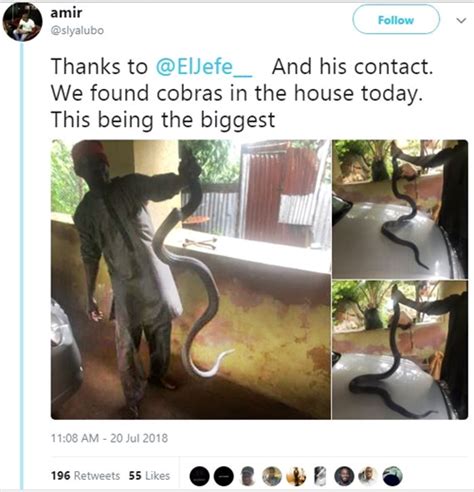Open top-right snake on car photo
The image size is (474, 492).
pyautogui.click(x=400, y=209)
